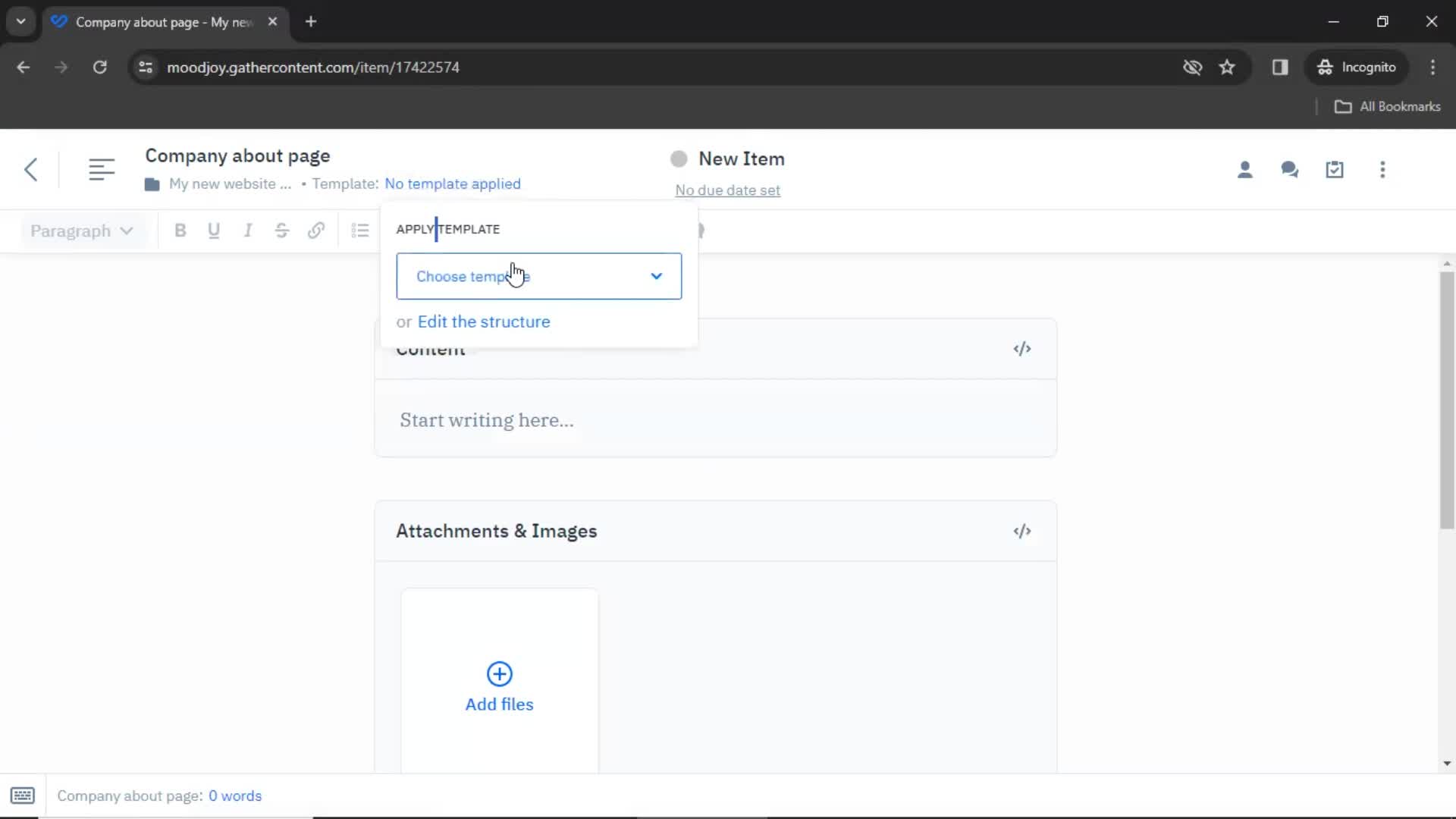Toggle italic text formatting
The height and width of the screenshot is (819, 1456).
coord(248,231)
